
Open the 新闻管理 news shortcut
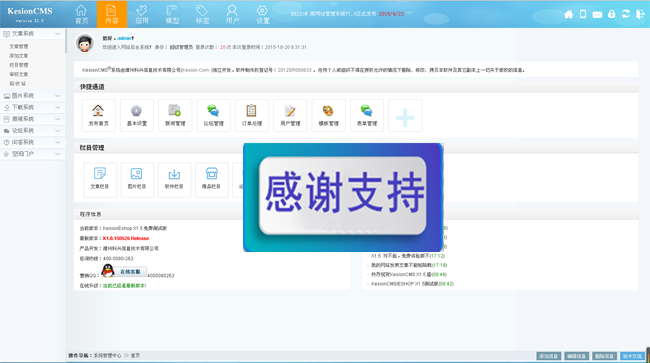tap(175, 116)
